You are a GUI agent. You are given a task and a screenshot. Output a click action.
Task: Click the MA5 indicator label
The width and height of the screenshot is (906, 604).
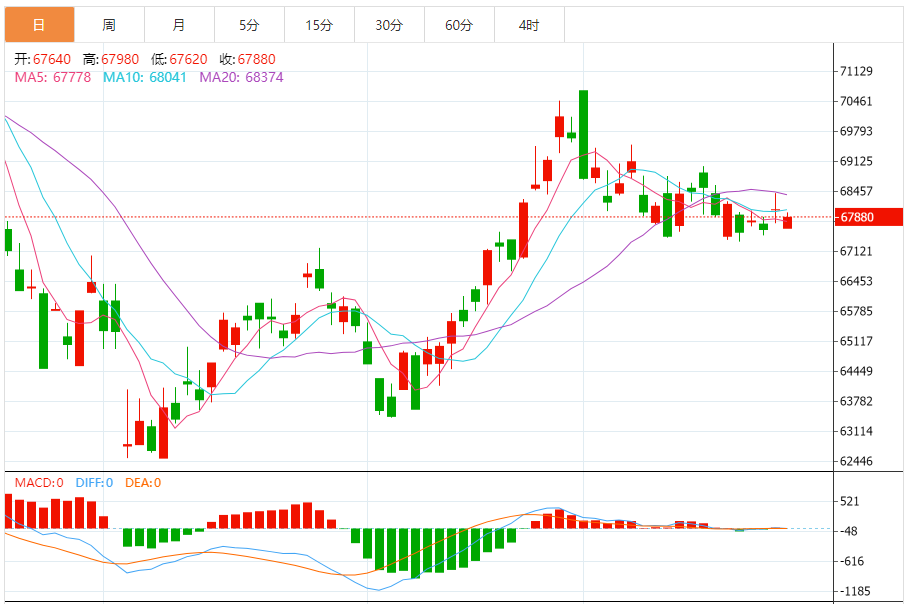click(53, 77)
